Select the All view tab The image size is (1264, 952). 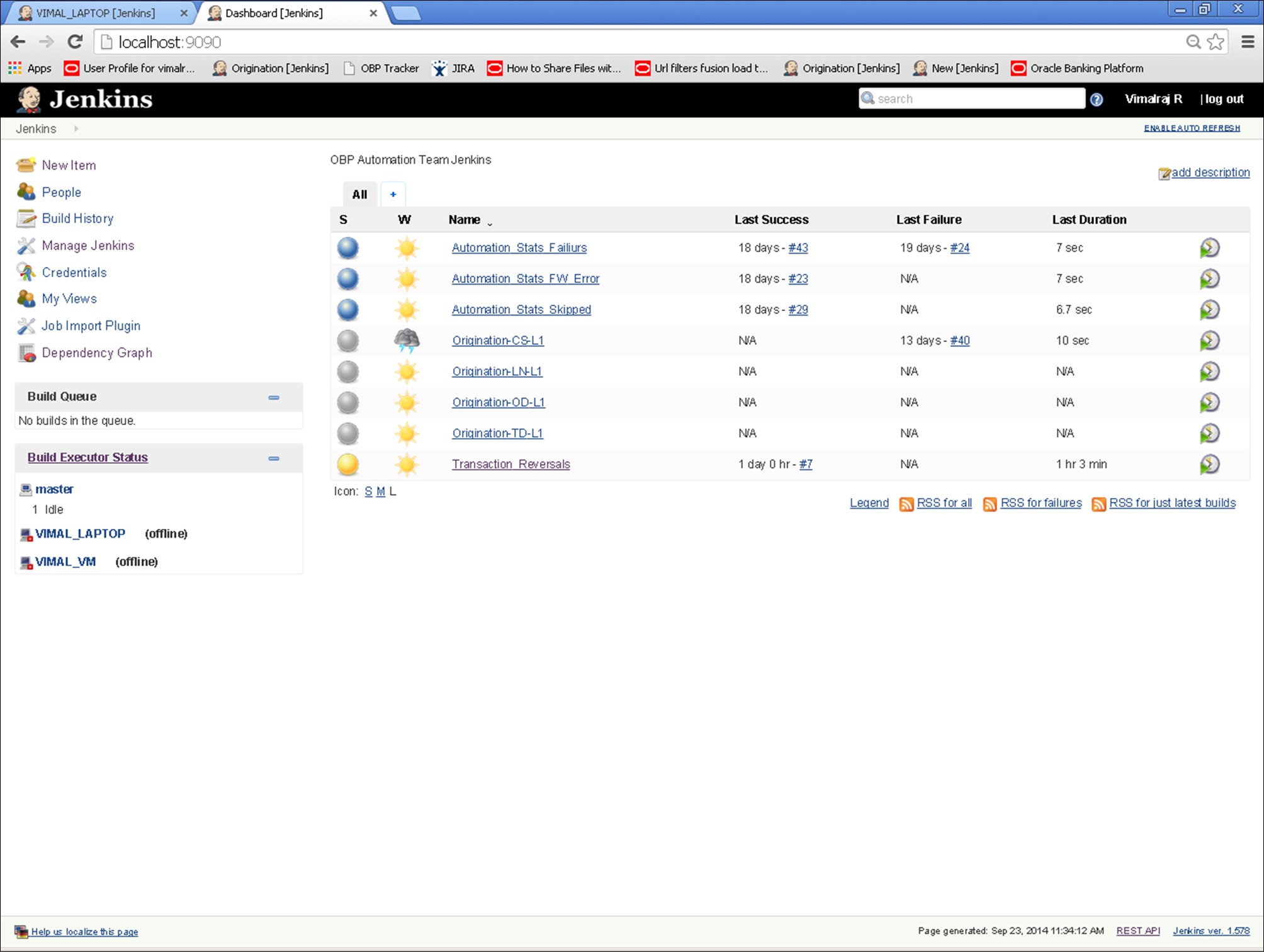click(359, 195)
